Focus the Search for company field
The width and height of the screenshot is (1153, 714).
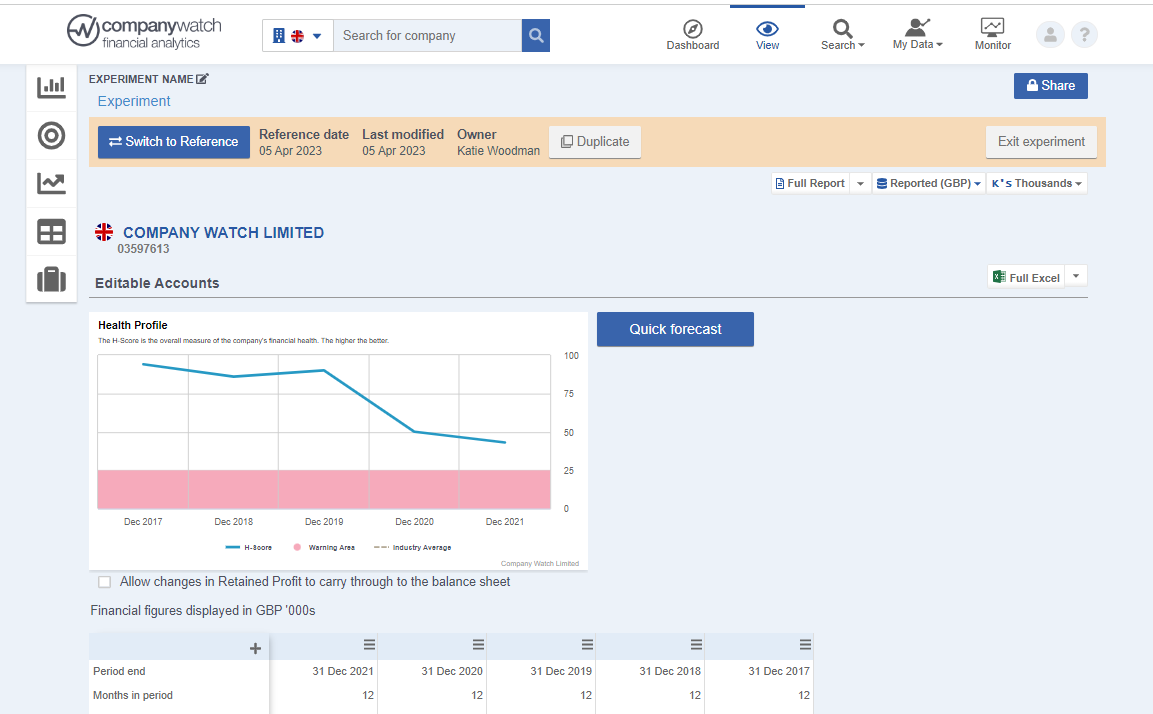point(427,35)
